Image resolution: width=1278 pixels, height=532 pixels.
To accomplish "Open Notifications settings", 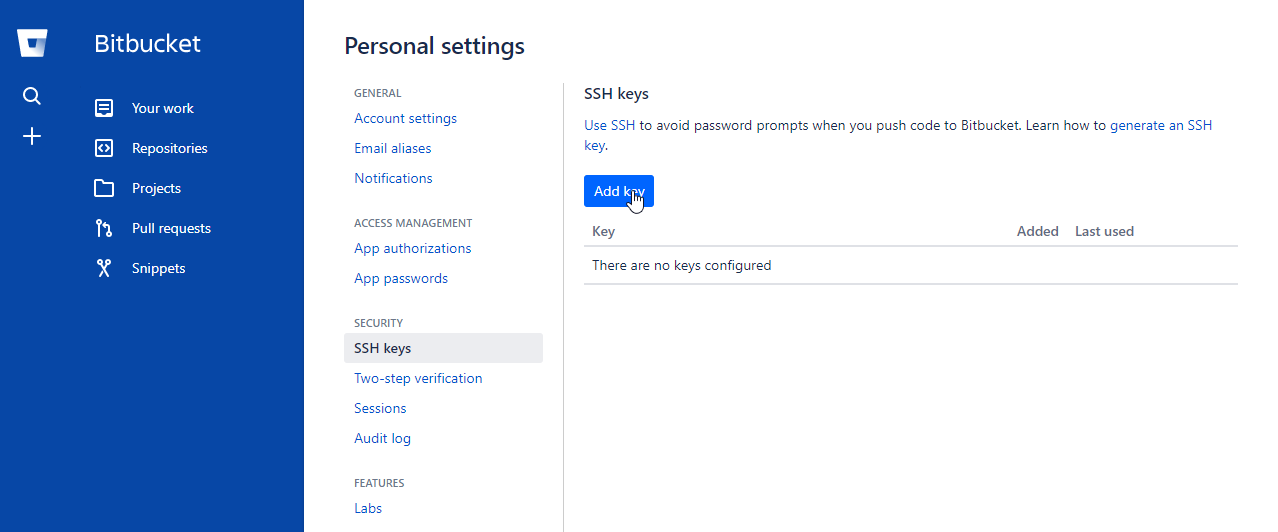I will pyautogui.click(x=393, y=178).
